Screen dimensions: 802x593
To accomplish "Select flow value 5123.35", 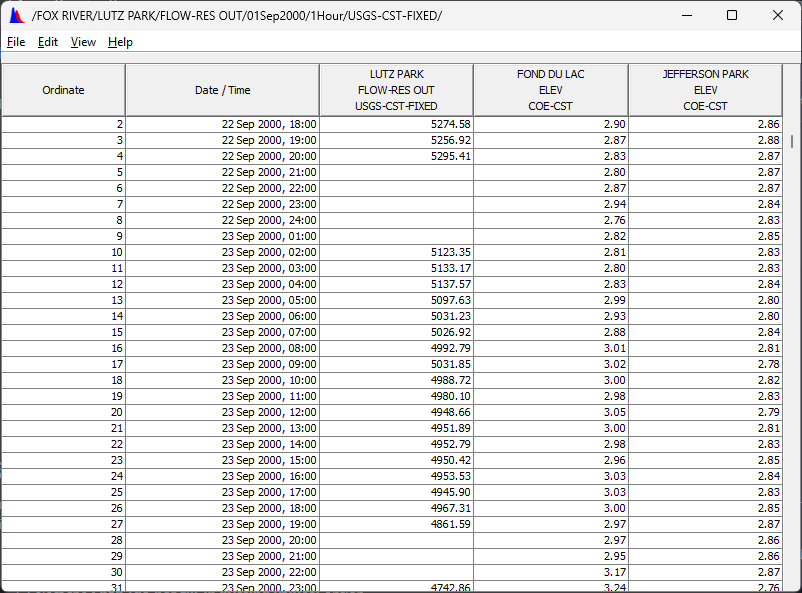I will pyautogui.click(x=396, y=252).
